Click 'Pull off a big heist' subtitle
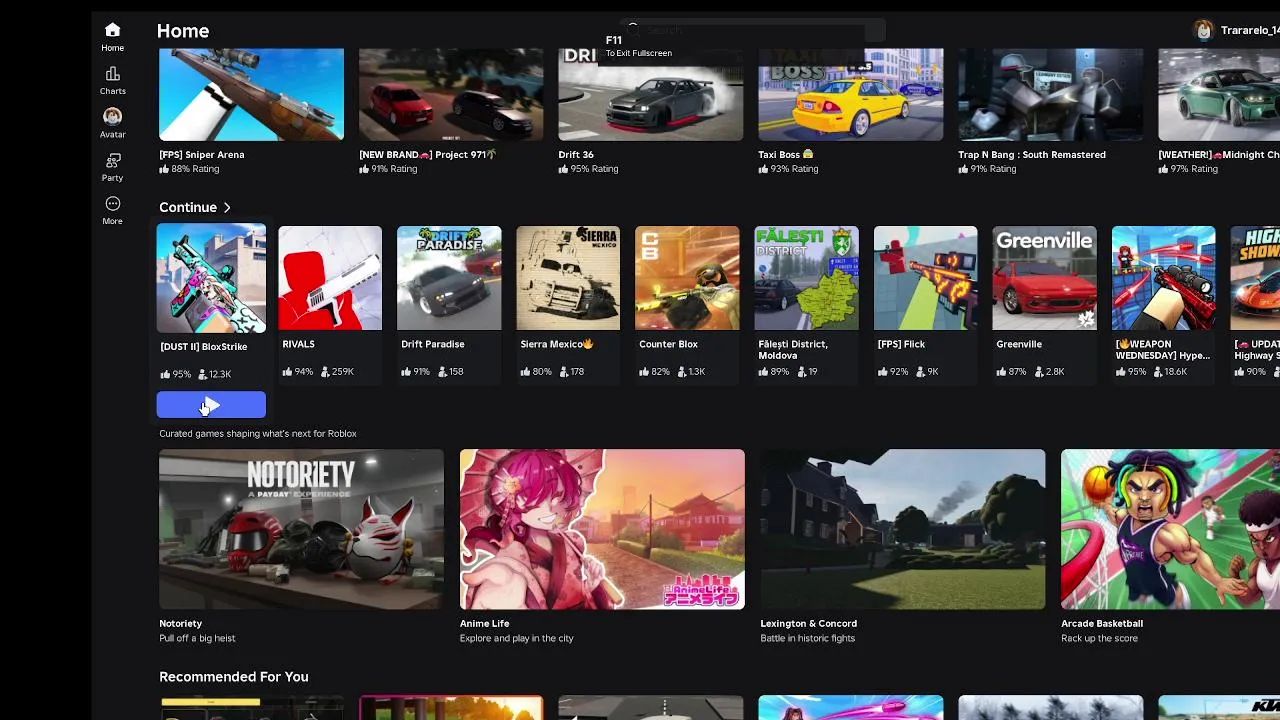1280x720 pixels. (197, 639)
